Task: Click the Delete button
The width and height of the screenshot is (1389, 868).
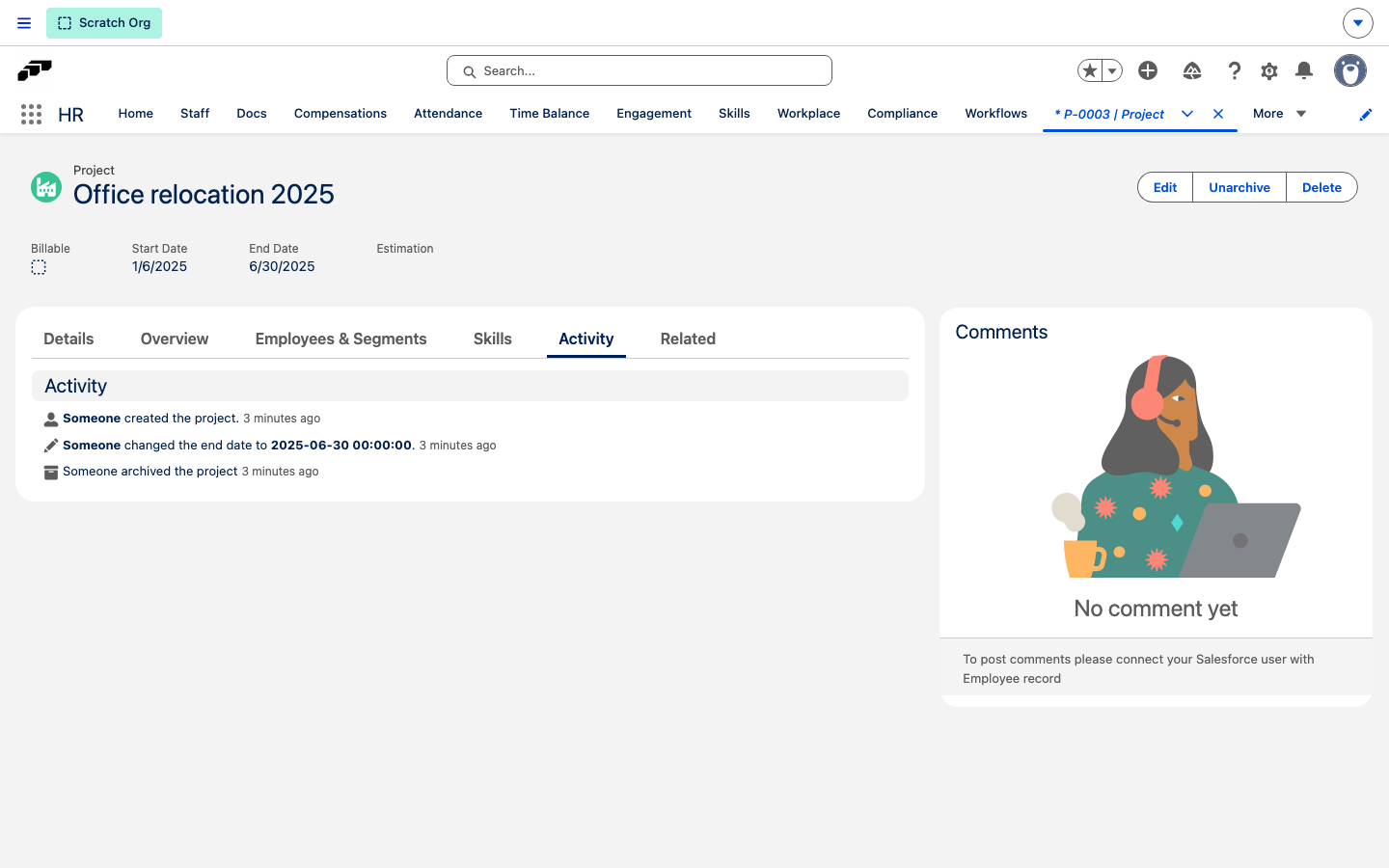Action: (x=1321, y=187)
